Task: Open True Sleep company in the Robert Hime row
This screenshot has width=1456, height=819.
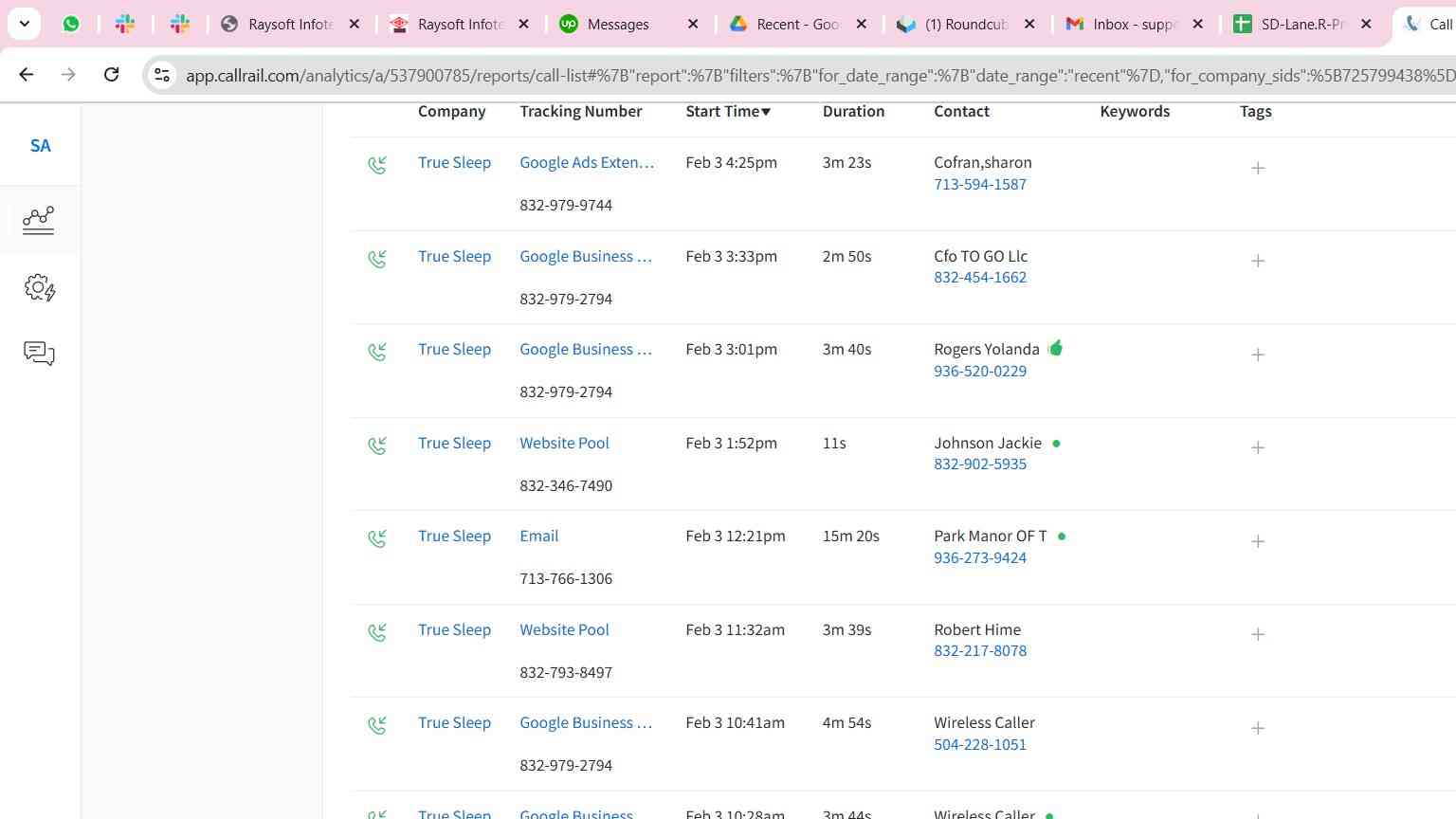Action: point(454,630)
